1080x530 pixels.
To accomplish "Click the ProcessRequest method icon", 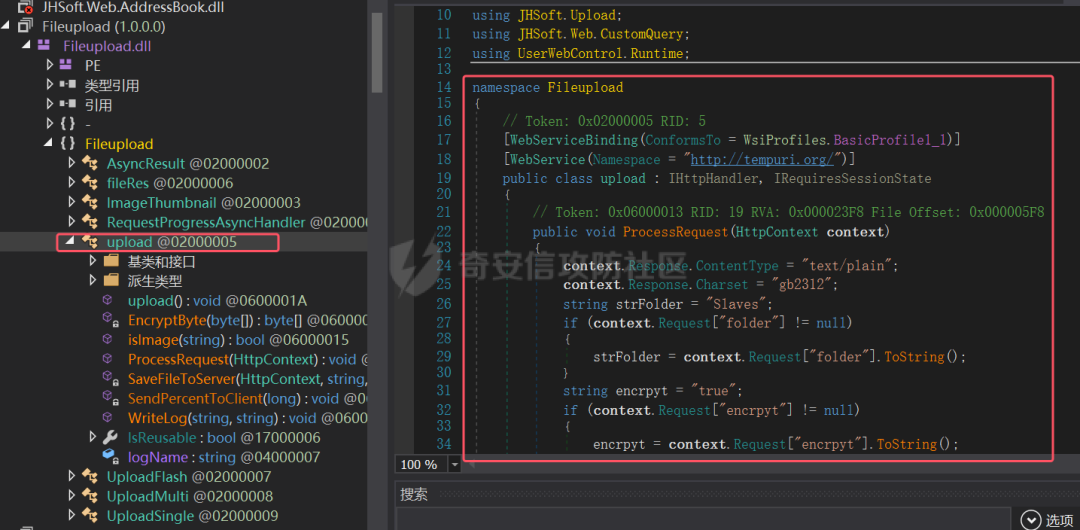I will click(107, 359).
